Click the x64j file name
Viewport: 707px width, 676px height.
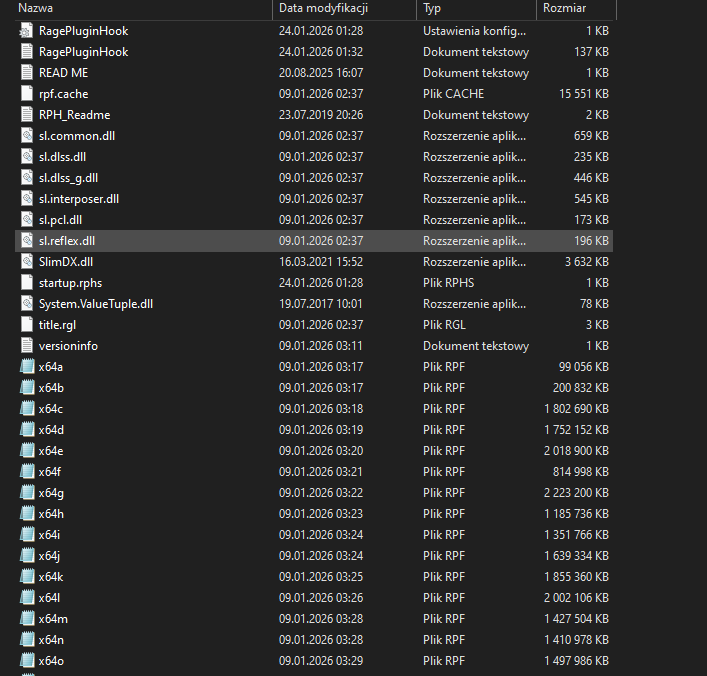(49, 556)
